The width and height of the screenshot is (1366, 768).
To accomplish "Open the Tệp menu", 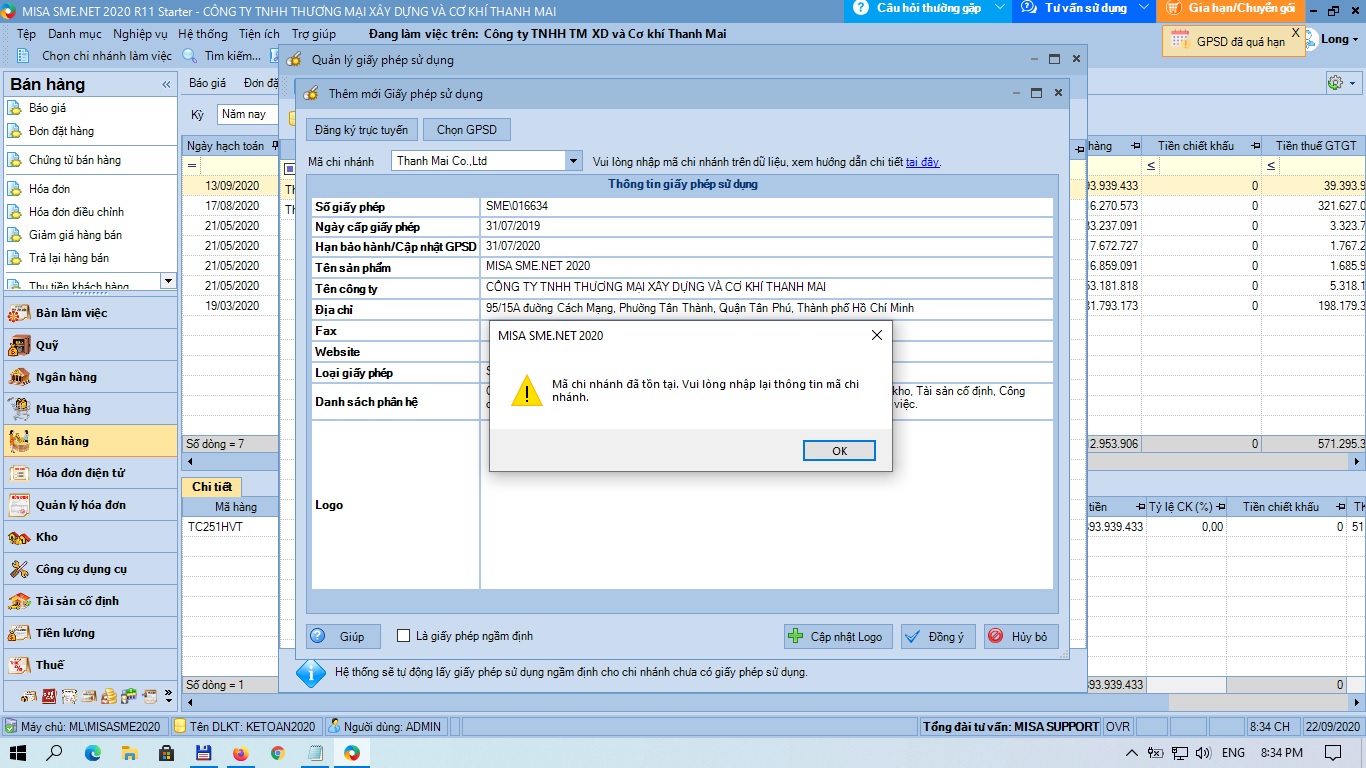I will click(x=26, y=34).
